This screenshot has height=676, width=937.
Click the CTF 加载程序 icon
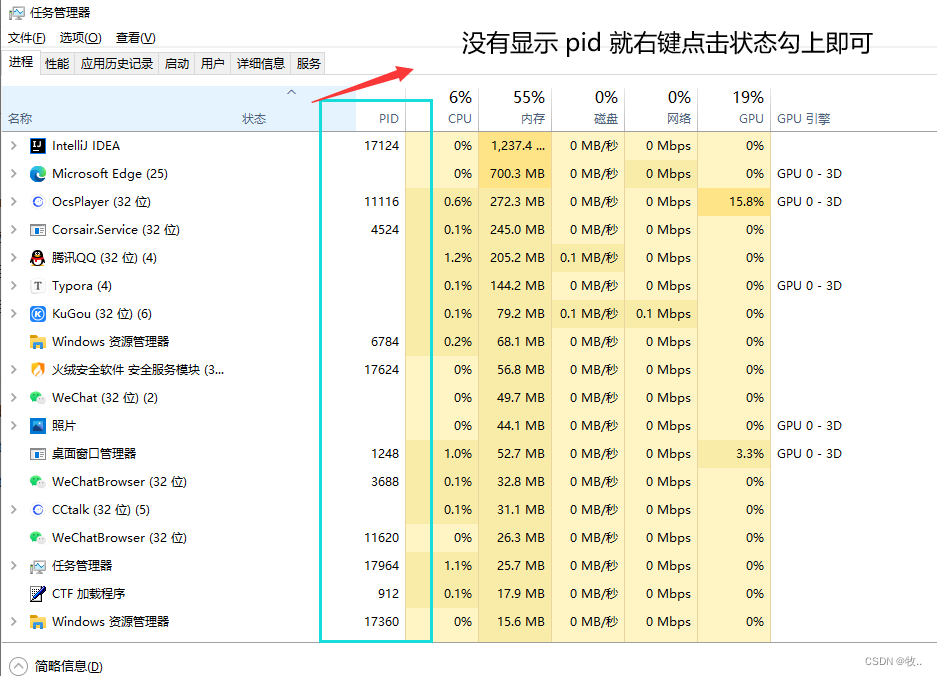pyautogui.click(x=38, y=594)
